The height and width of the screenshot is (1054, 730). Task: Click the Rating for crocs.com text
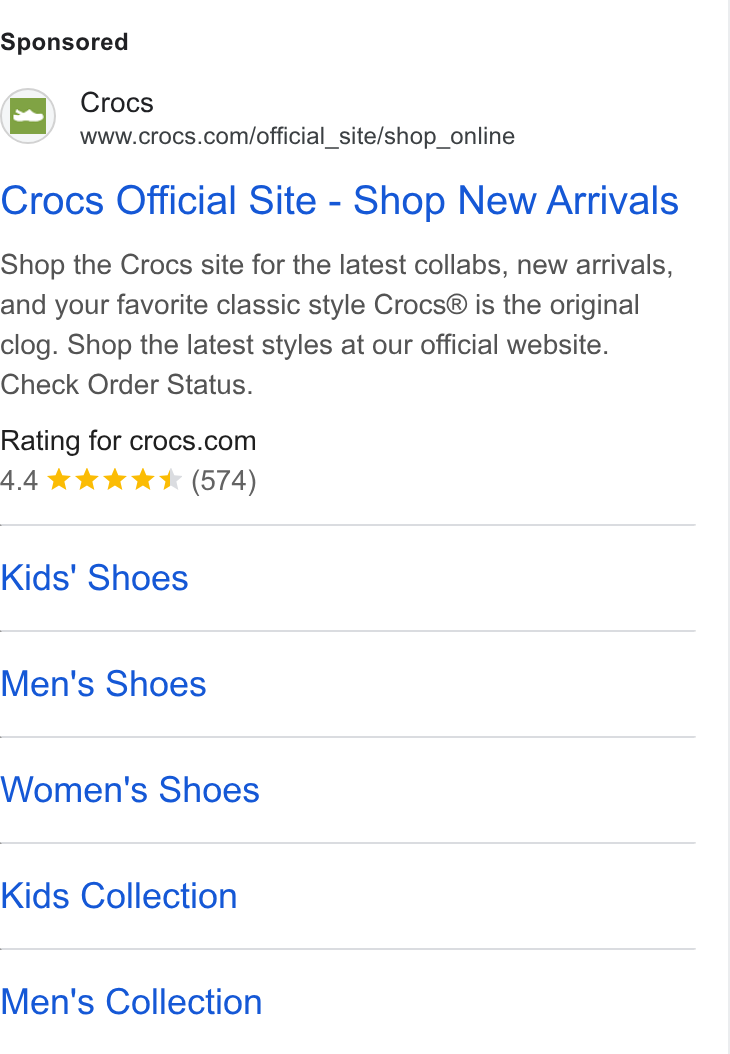[x=128, y=441]
